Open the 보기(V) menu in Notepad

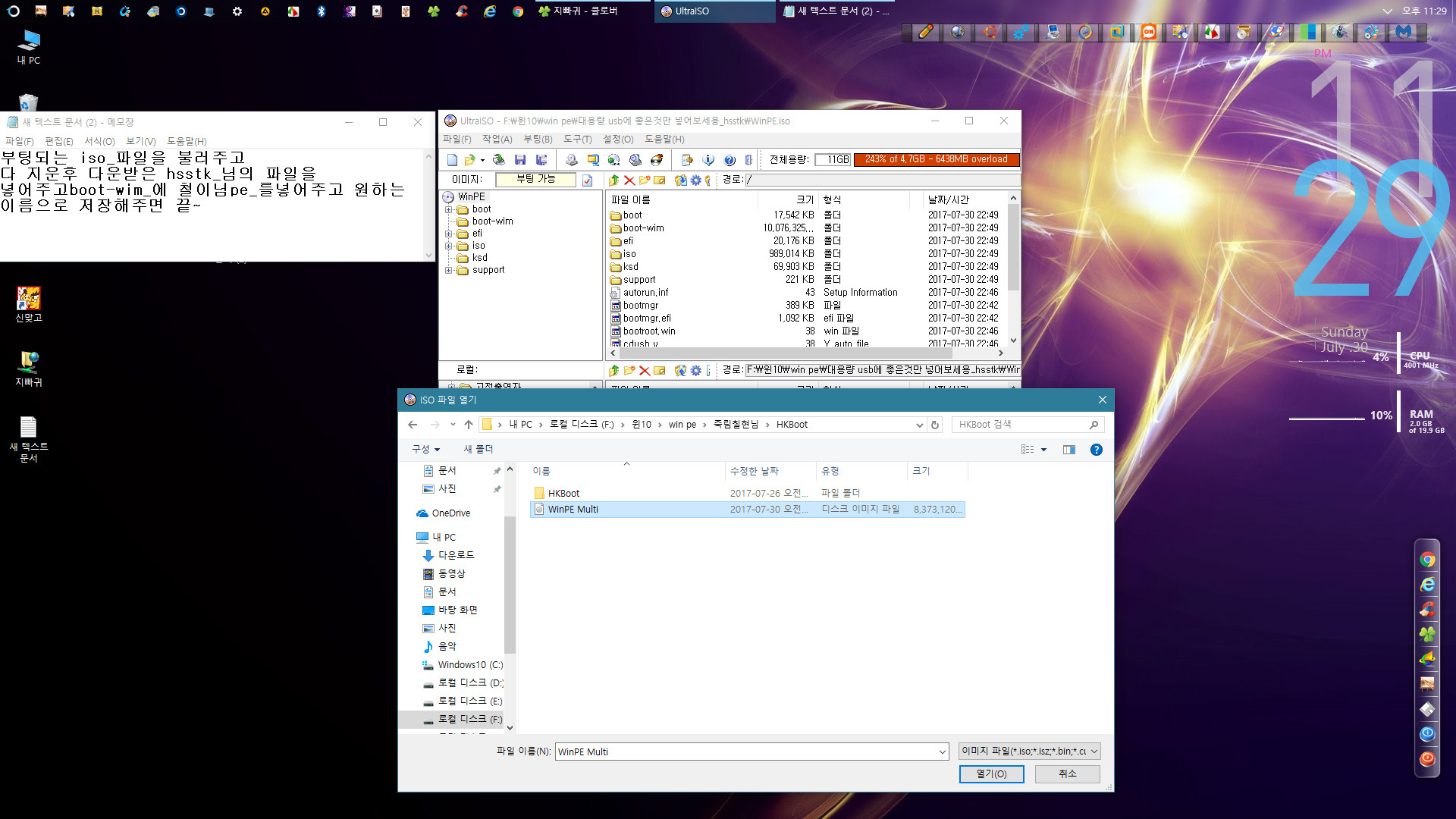click(140, 142)
